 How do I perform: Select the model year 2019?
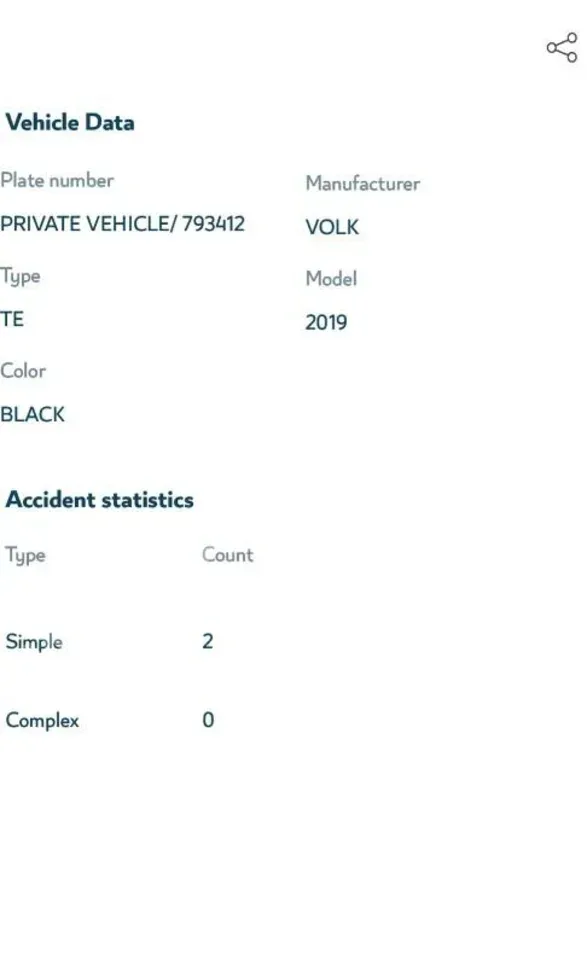(x=326, y=322)
